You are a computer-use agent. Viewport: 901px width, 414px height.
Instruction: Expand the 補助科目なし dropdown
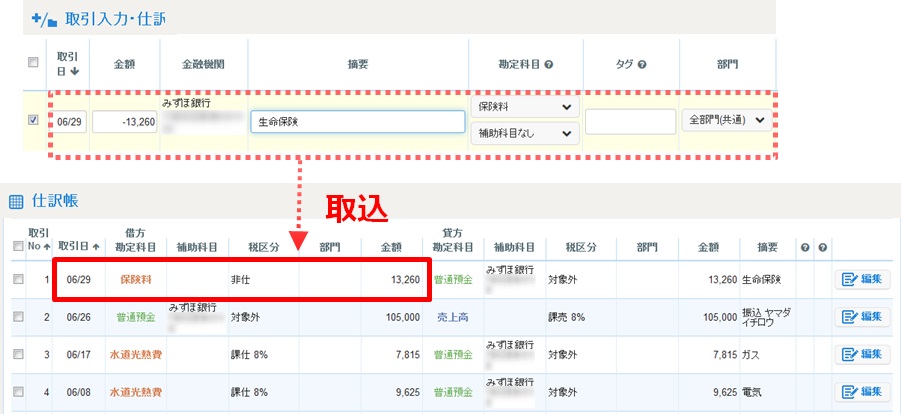pos(524,133)
